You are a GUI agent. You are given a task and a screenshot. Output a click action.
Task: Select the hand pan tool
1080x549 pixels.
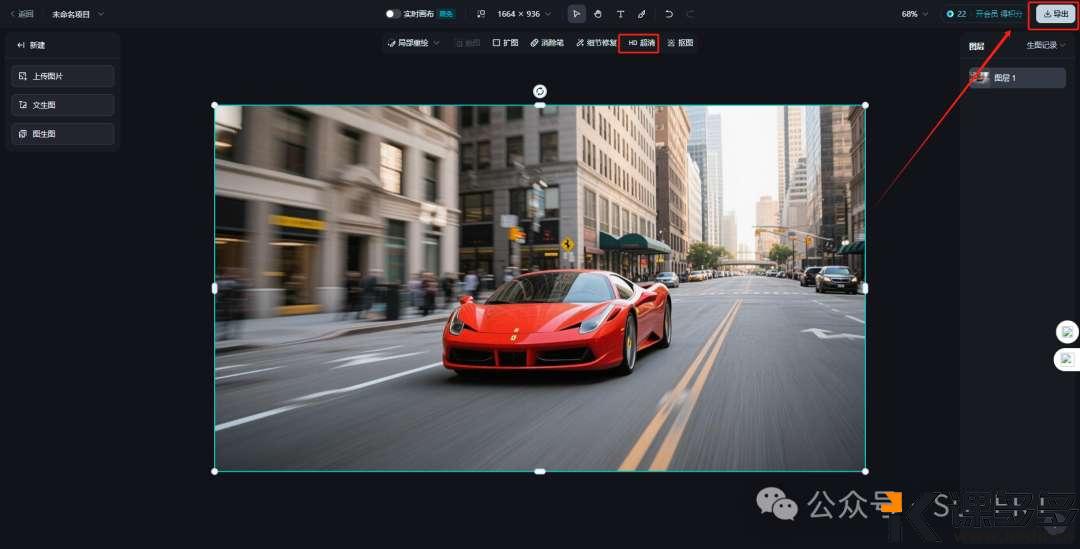[x=598, y=14]
